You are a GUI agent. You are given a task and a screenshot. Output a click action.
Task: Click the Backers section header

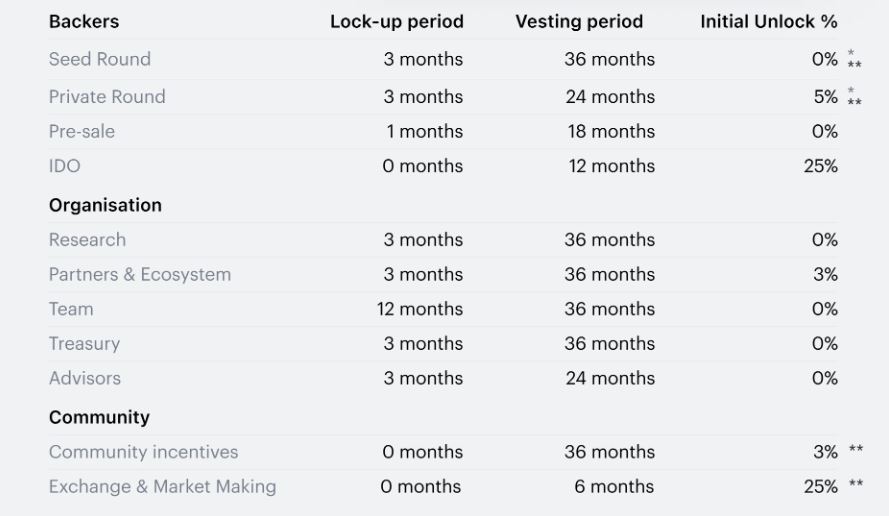pos(84,21)
